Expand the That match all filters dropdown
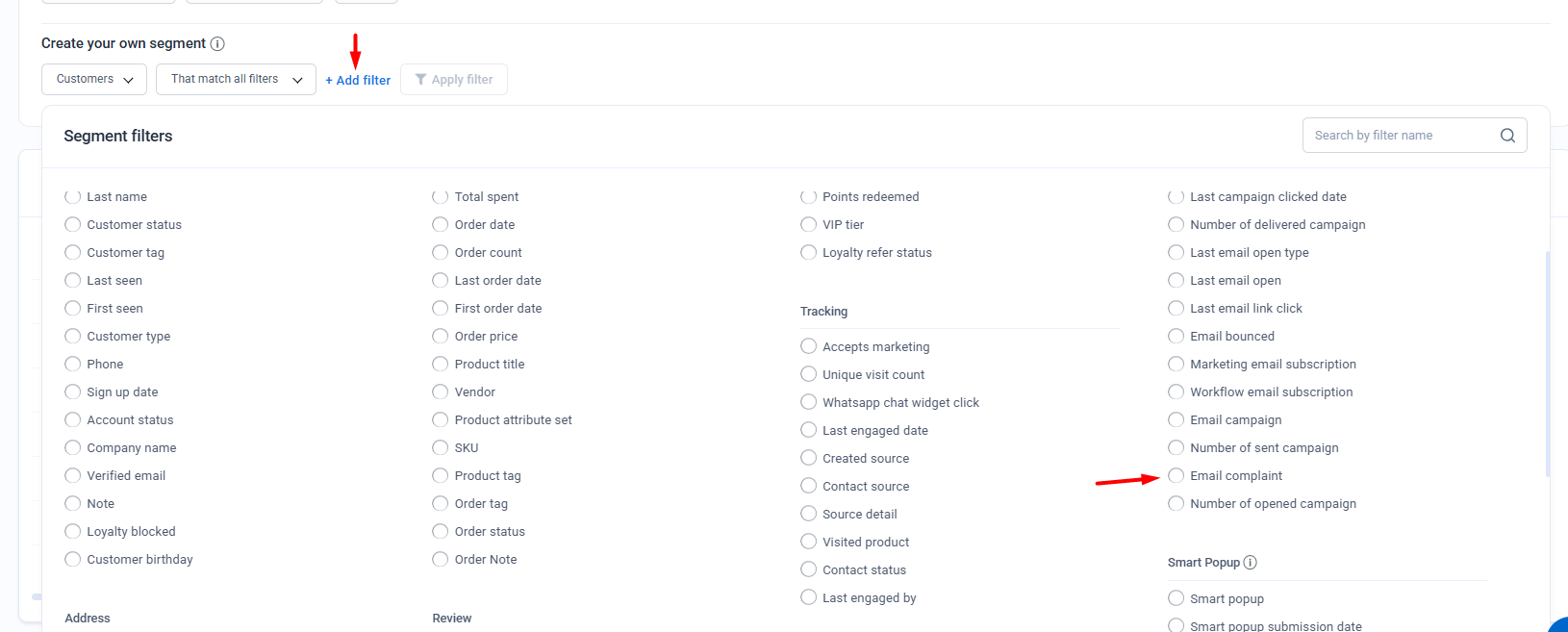The height and width of the screenshot is (632, 1568). pos(236,80)
